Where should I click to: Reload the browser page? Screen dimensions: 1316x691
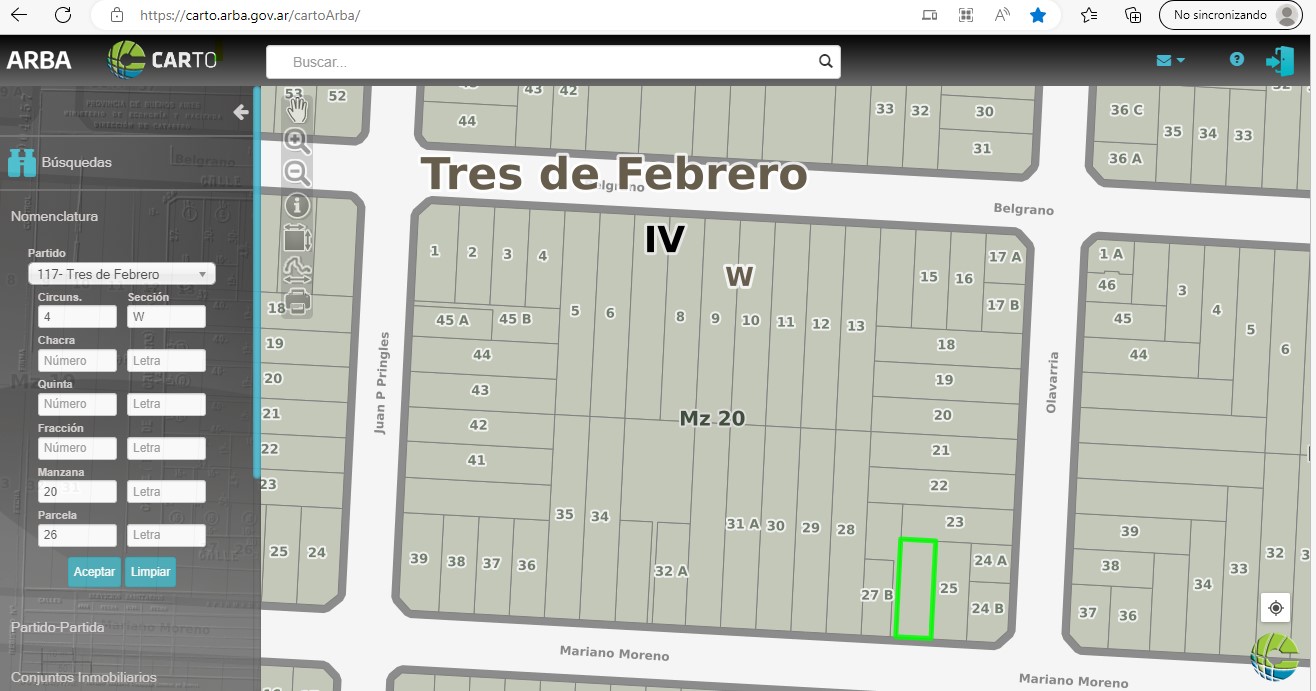[63, 15]
